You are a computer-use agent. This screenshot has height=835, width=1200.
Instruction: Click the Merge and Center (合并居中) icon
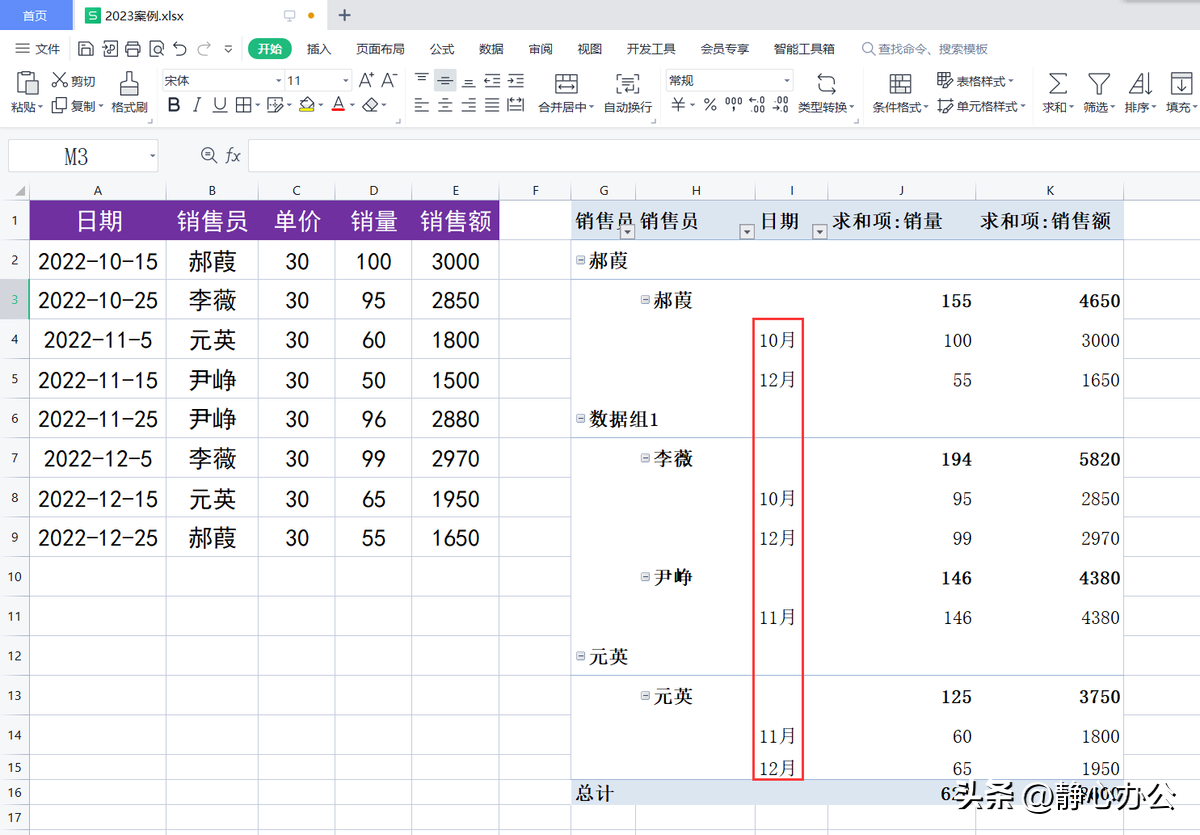(x=566, y=83)
